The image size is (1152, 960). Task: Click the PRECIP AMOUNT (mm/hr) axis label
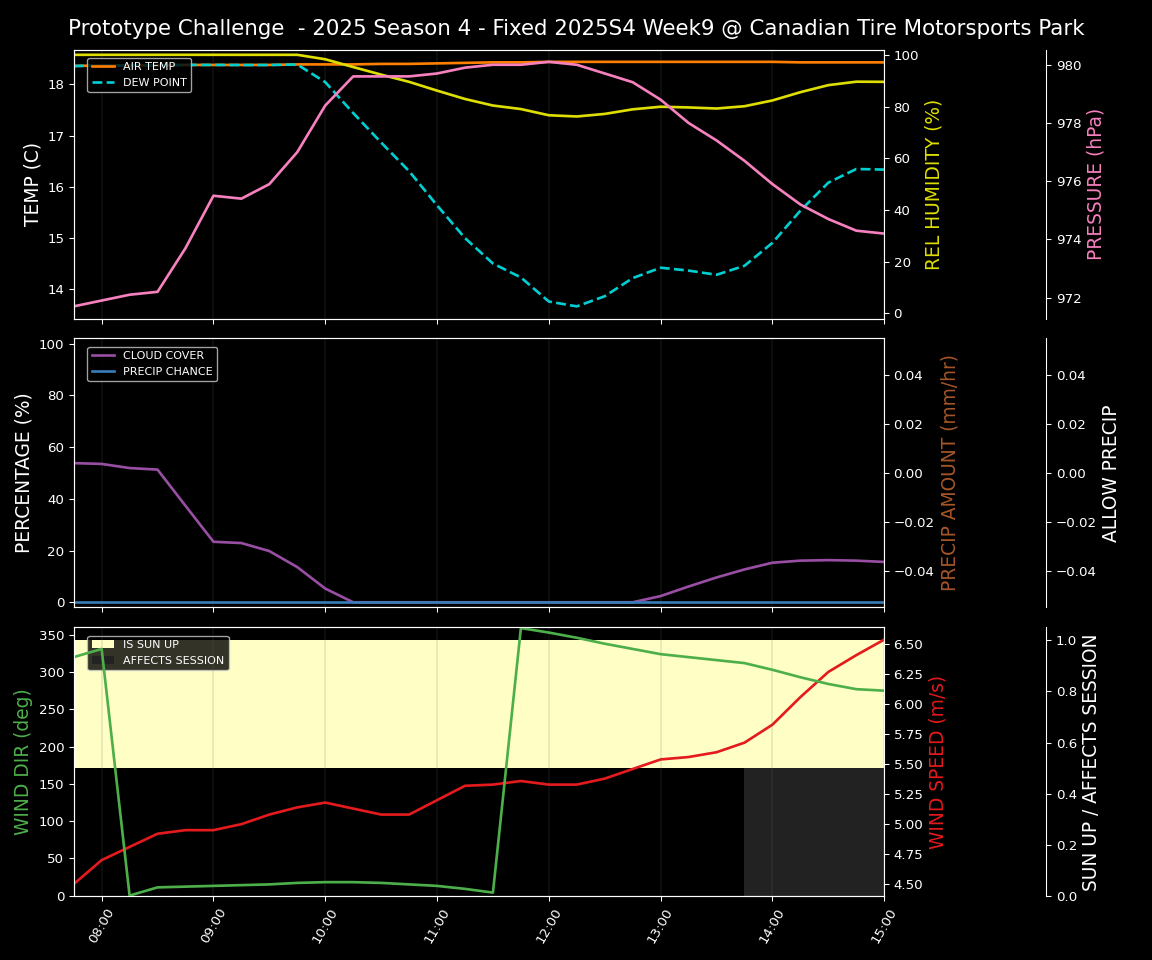pyautogui.click(x=949, y=472)
